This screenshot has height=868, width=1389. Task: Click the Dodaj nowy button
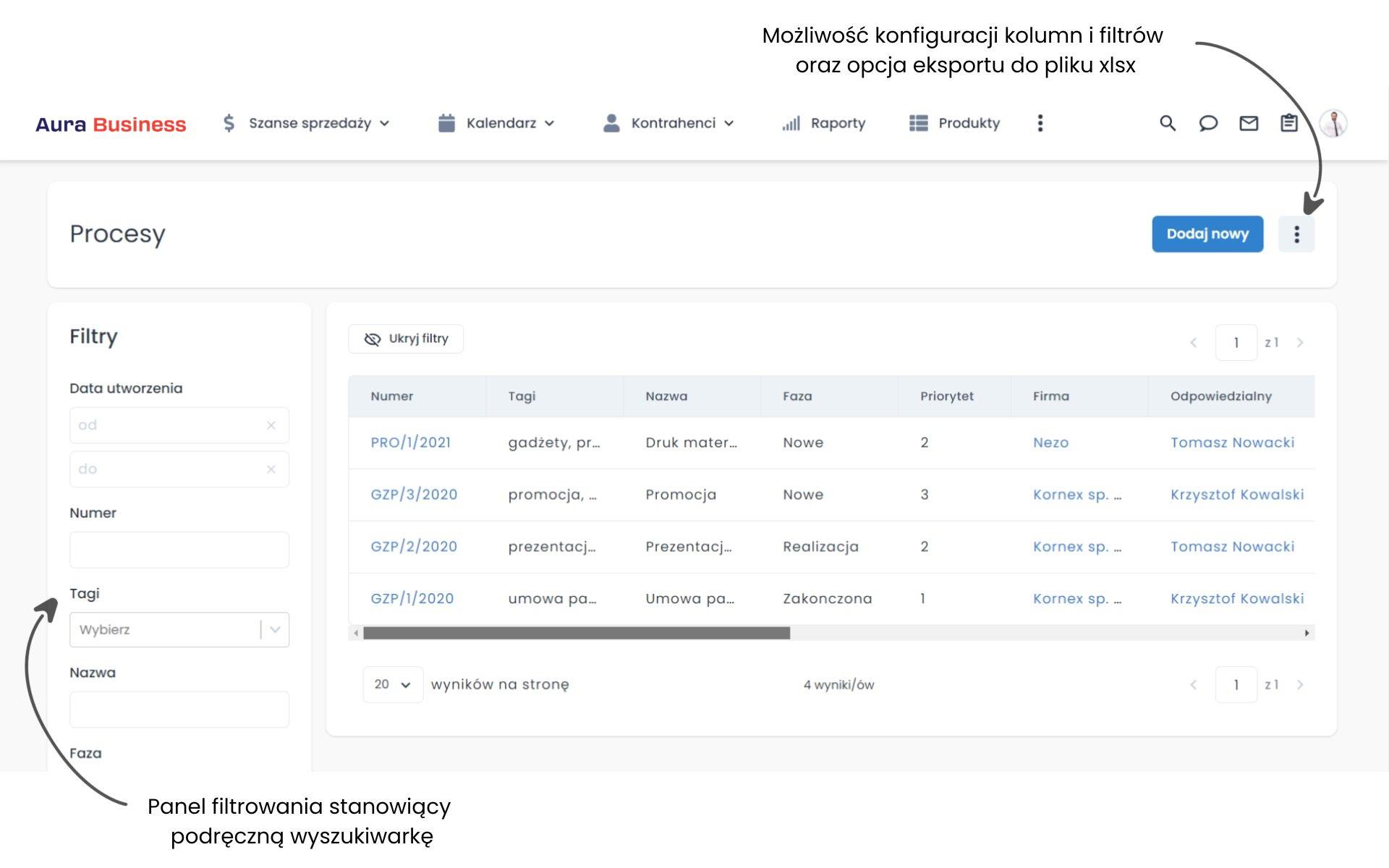click(x=1207, y=234)
